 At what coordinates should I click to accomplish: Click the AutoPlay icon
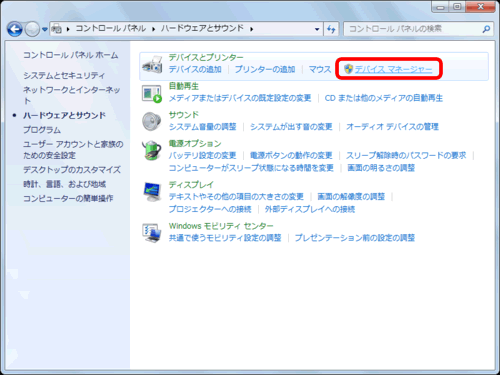pyautogui.click(x=152, y=94)
